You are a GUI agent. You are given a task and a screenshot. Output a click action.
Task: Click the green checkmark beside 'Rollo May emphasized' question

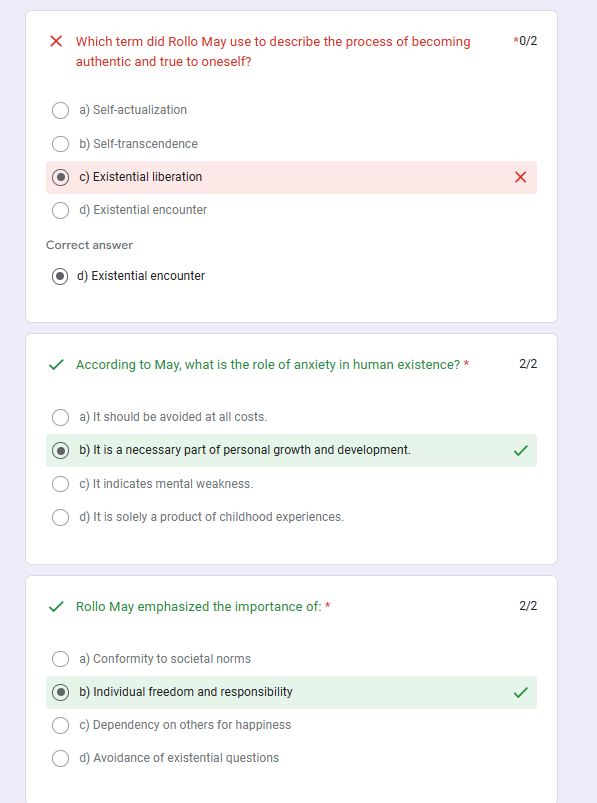point(56,607)
